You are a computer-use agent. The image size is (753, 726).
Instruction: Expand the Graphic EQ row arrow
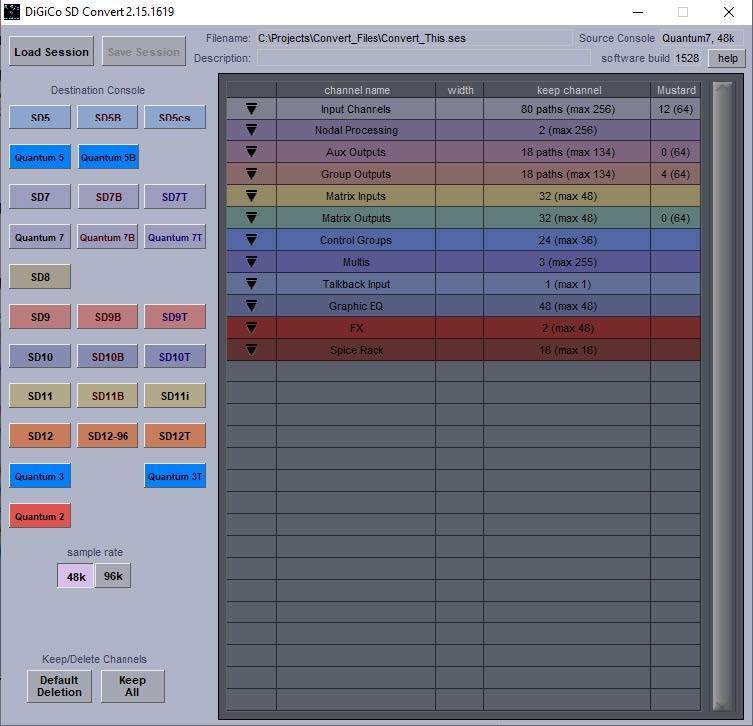[251, 306]
